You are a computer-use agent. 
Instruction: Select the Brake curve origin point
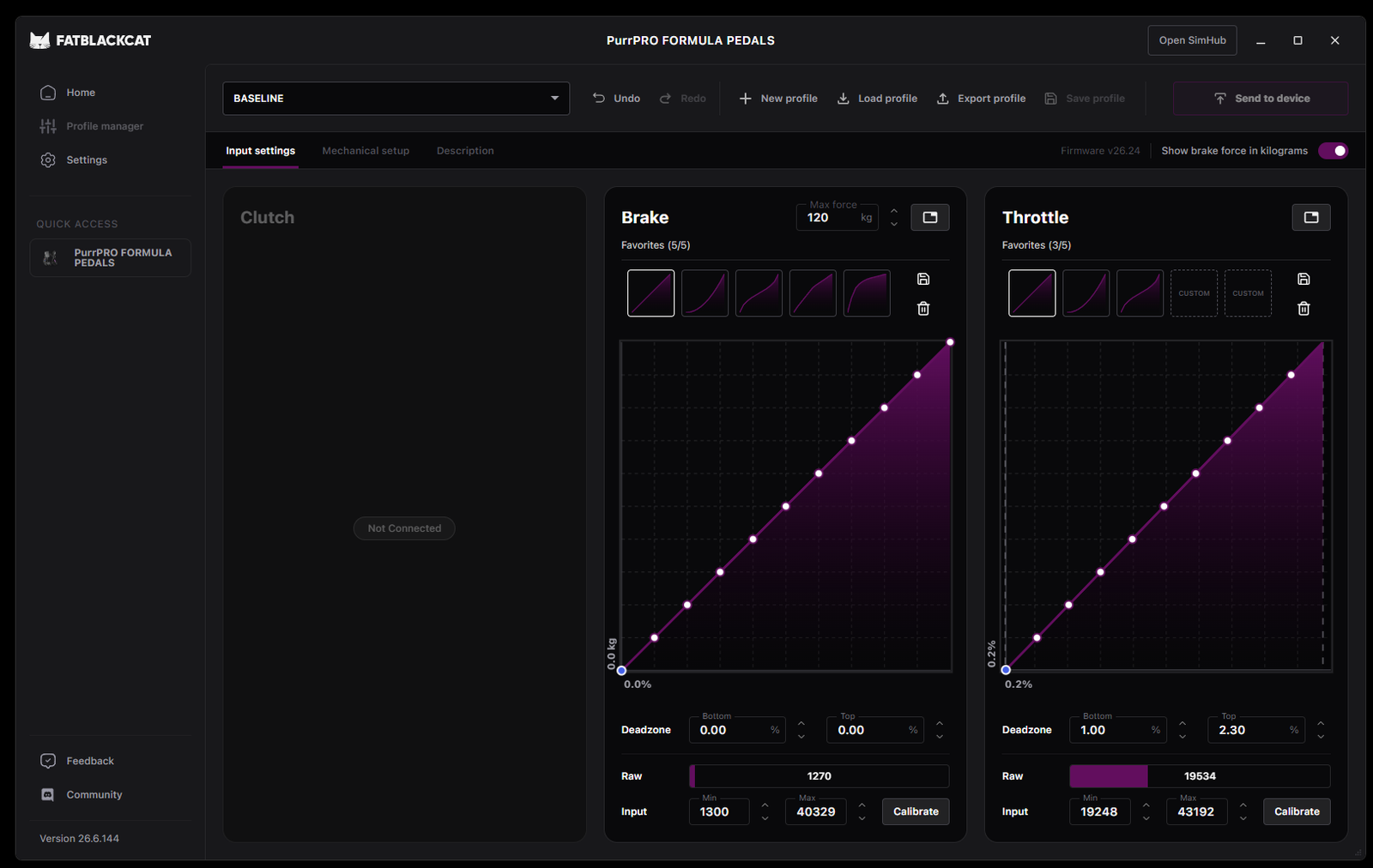pos(621,671)
